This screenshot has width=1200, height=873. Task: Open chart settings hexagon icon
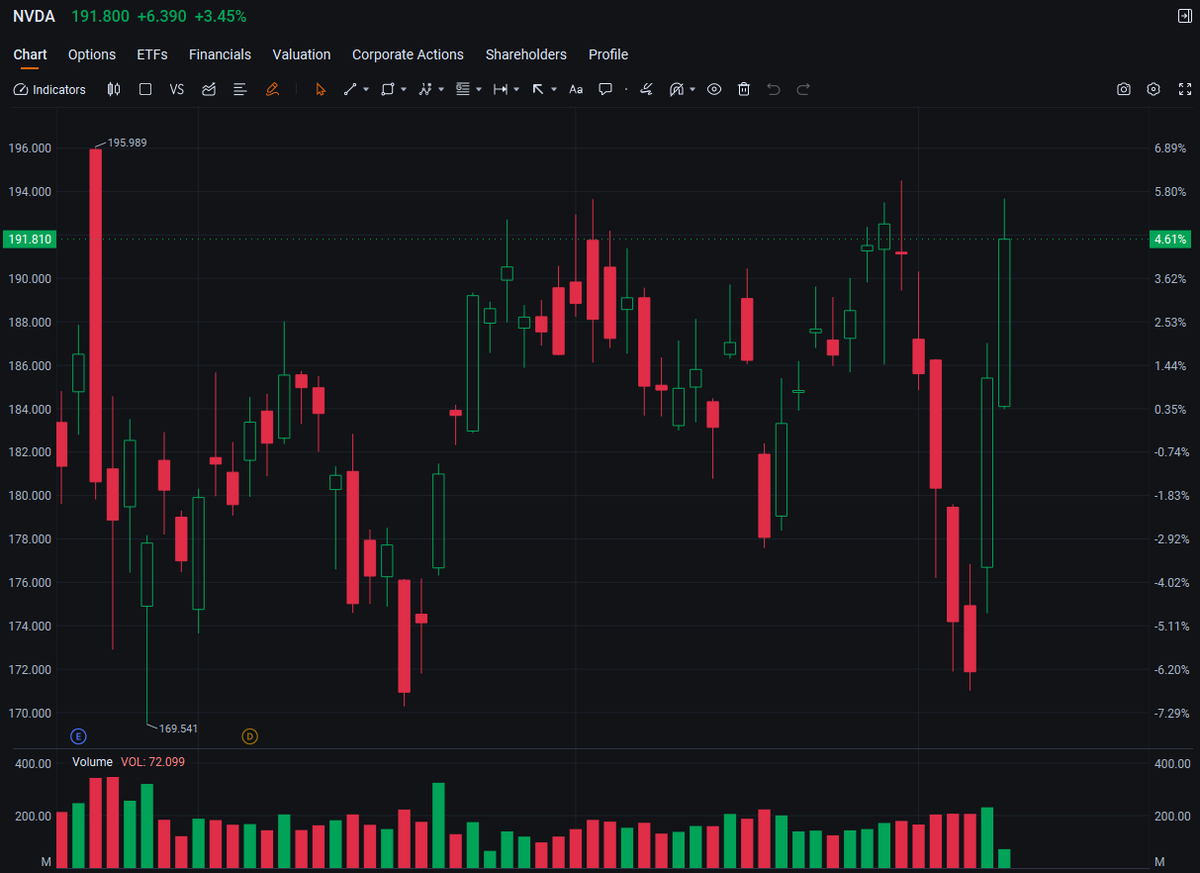(1154, 89)
